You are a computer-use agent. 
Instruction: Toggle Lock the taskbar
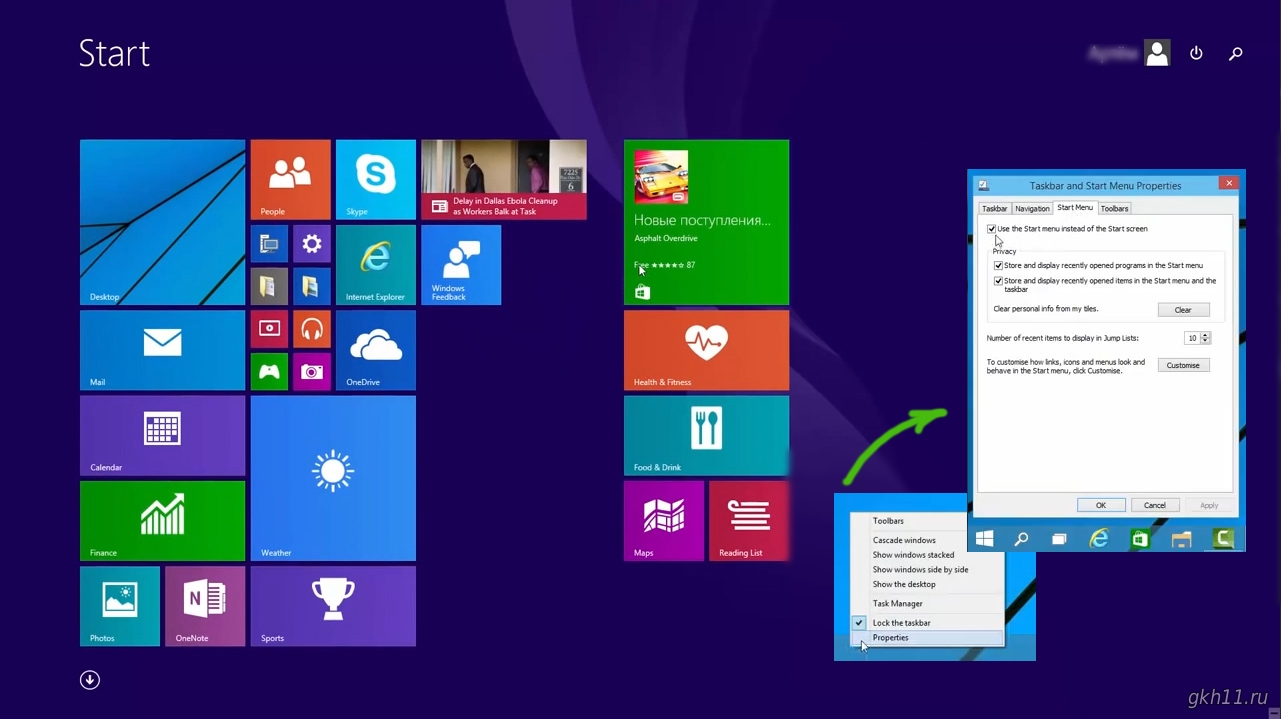pyautogui.click(x=927, y=623)
